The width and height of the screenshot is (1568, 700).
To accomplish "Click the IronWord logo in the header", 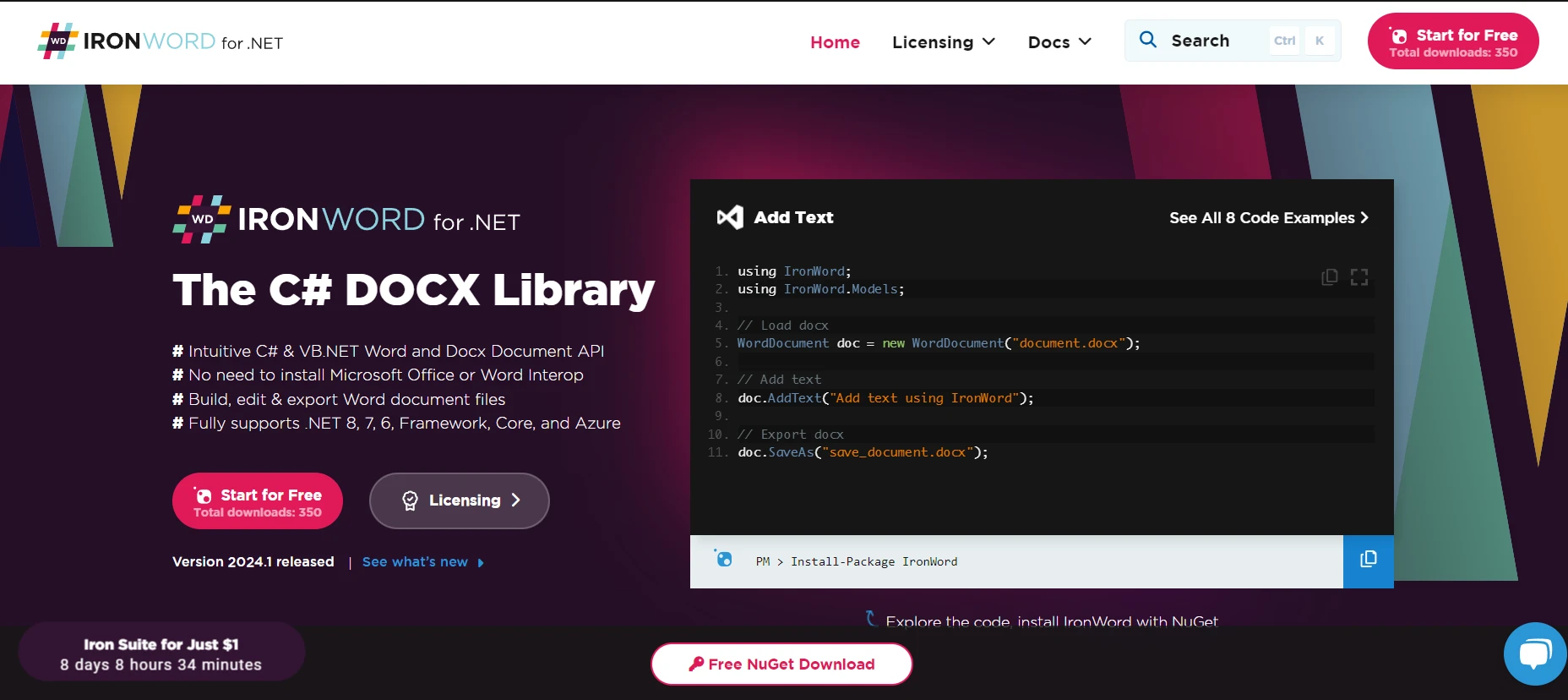I will [161, 41].
